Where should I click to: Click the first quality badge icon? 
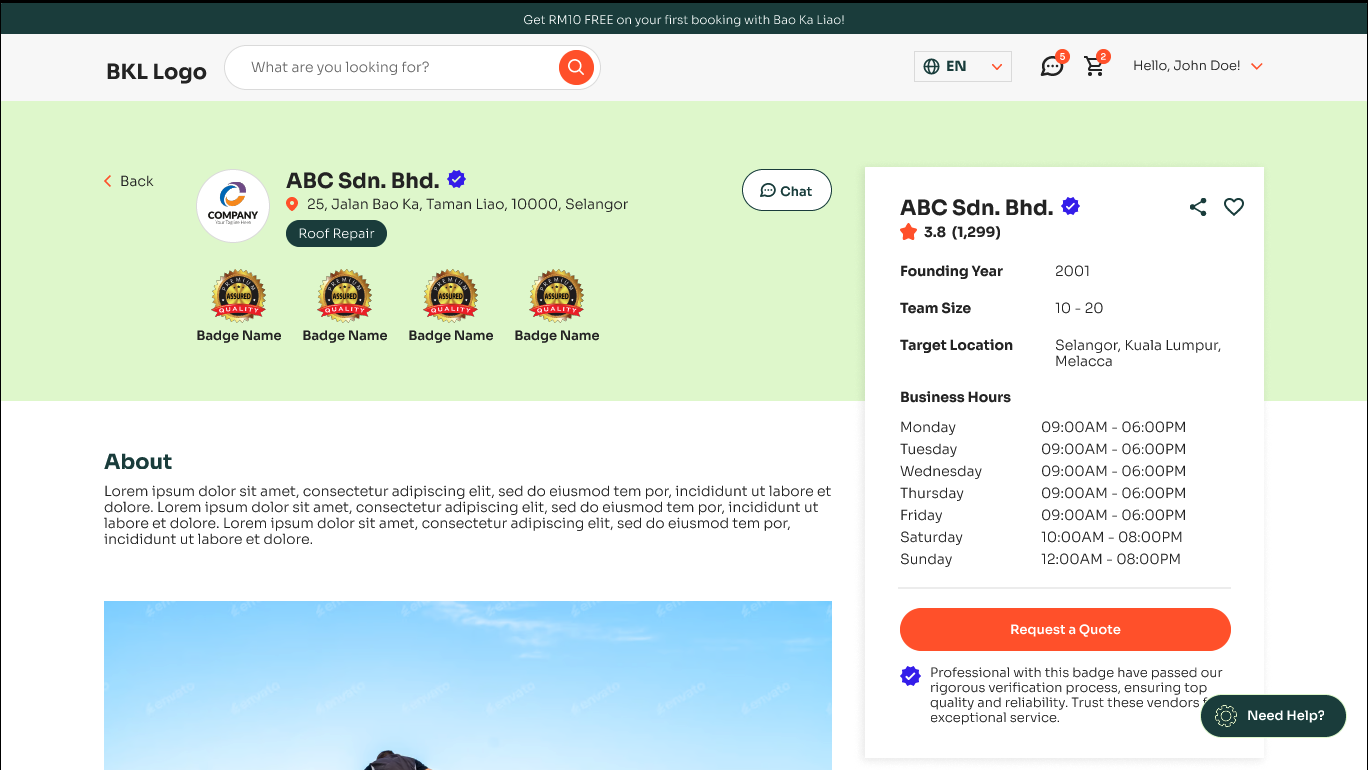[239, 296]
